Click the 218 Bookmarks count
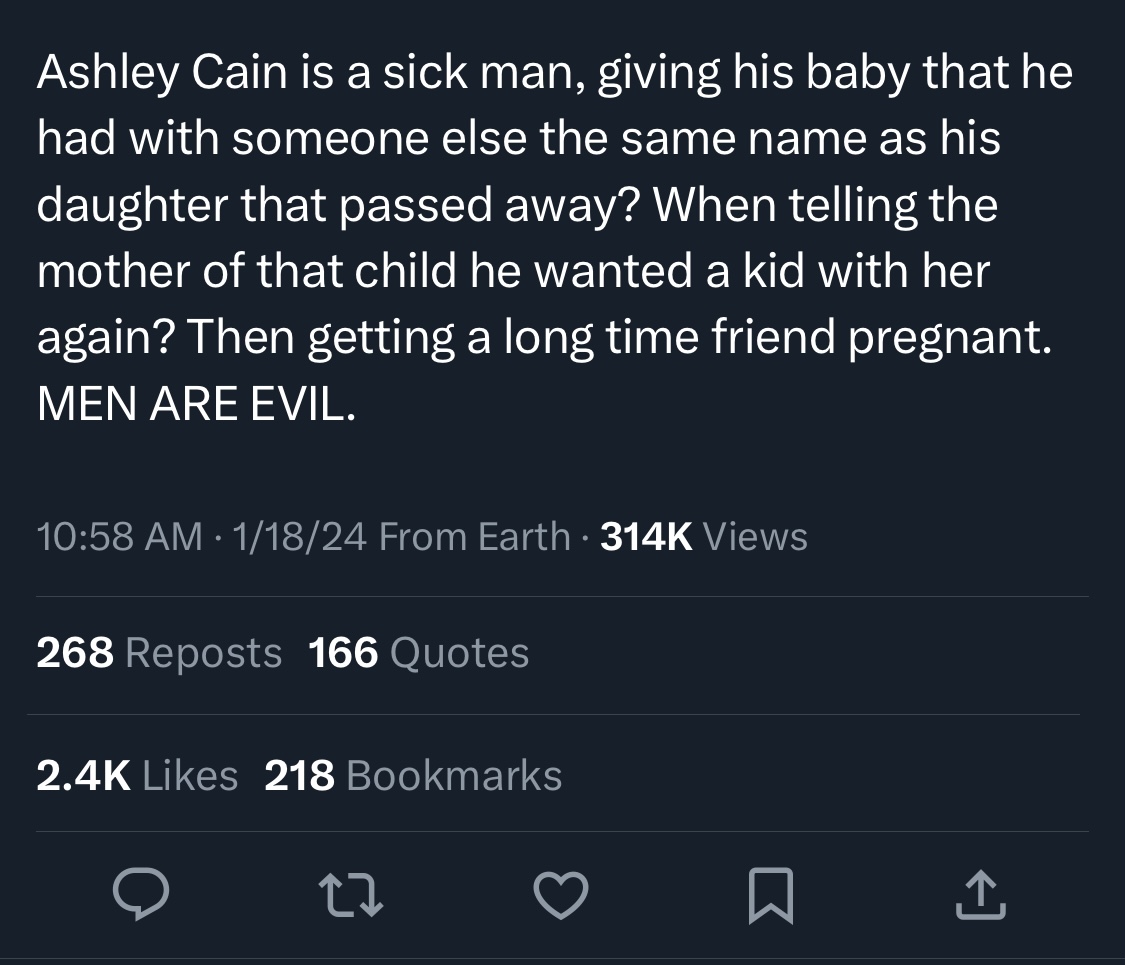The width and height of the screenshot is (1125, 965). (x=413, y=776)
